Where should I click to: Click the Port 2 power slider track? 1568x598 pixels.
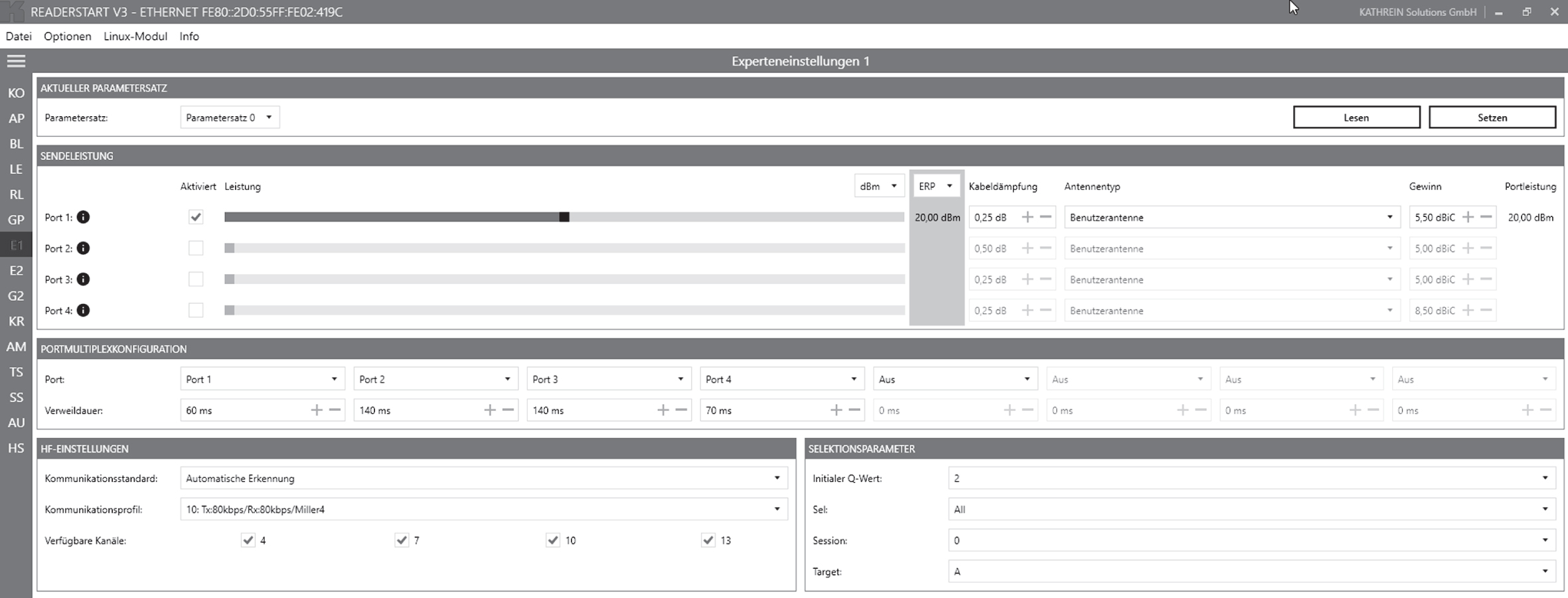564,248
